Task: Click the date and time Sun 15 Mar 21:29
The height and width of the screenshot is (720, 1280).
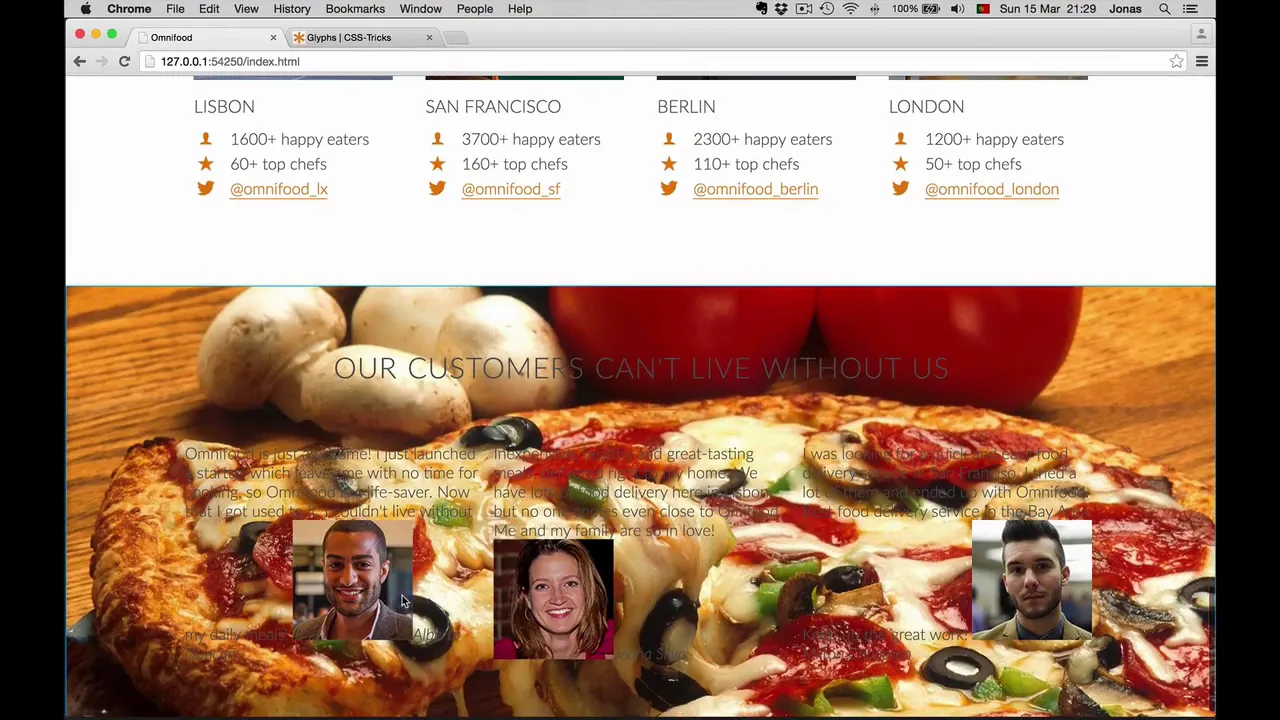Action: click(1047, 9)
